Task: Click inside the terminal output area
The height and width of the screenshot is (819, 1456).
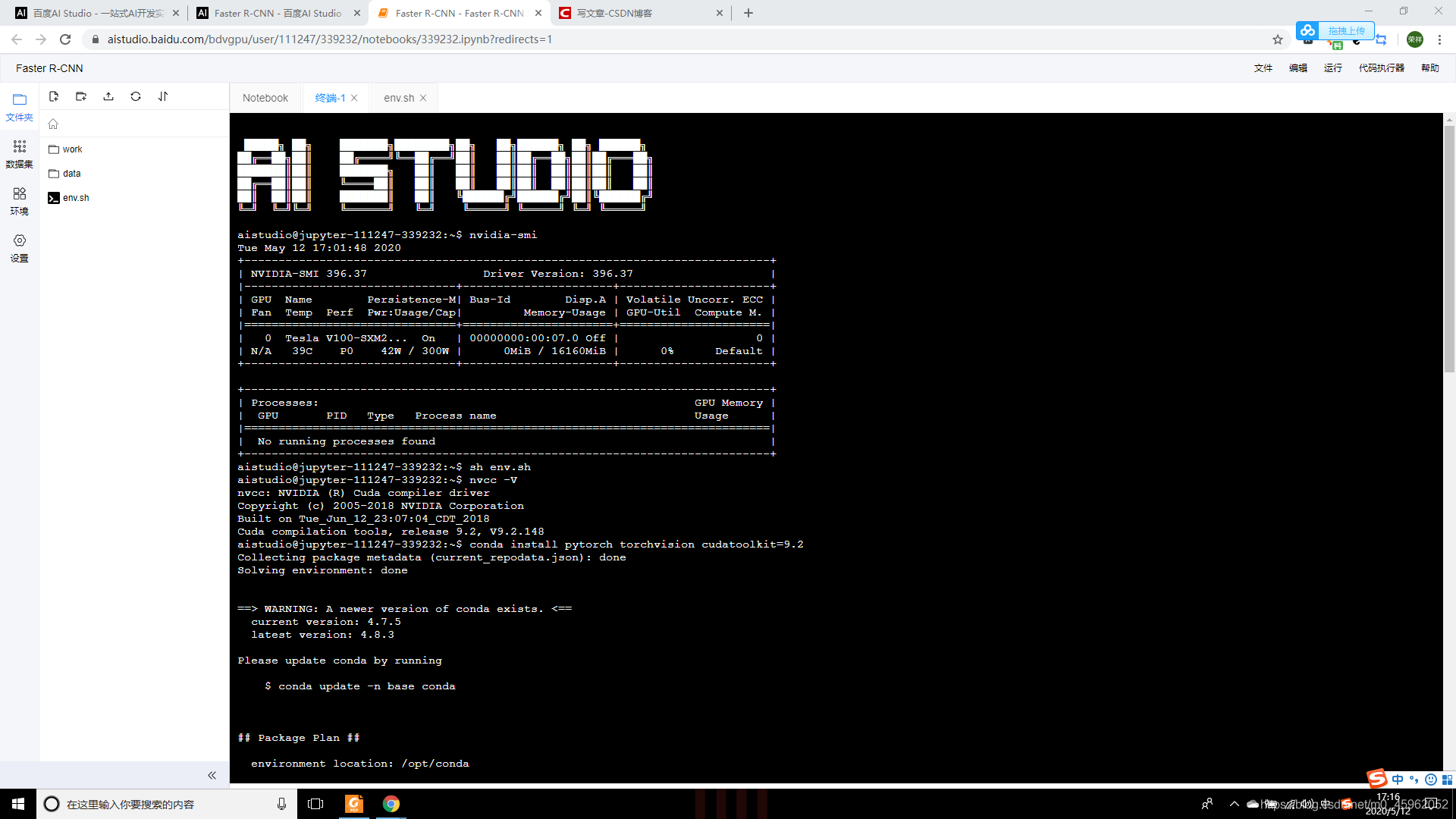Action: 836,447
